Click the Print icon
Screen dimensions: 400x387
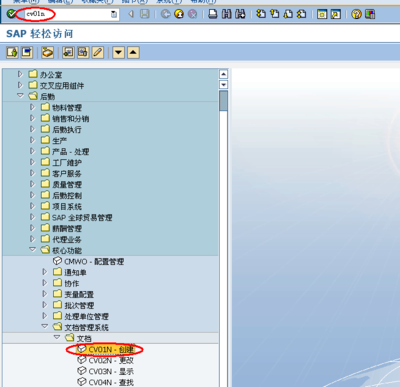213,14
